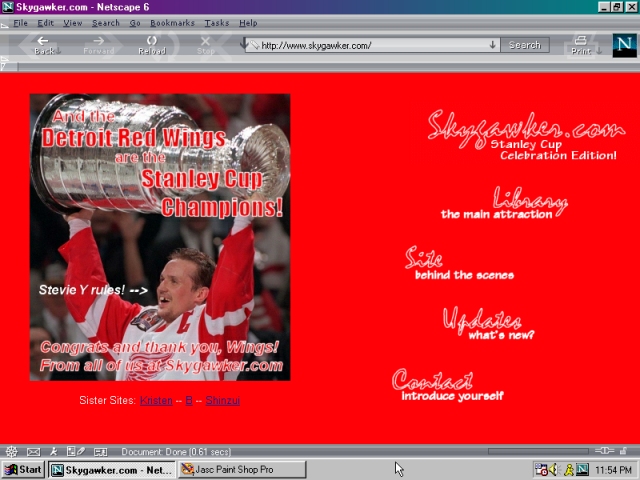Click the Document: Done status text
The image size is (640, 480).
click(x=176, y=452)
